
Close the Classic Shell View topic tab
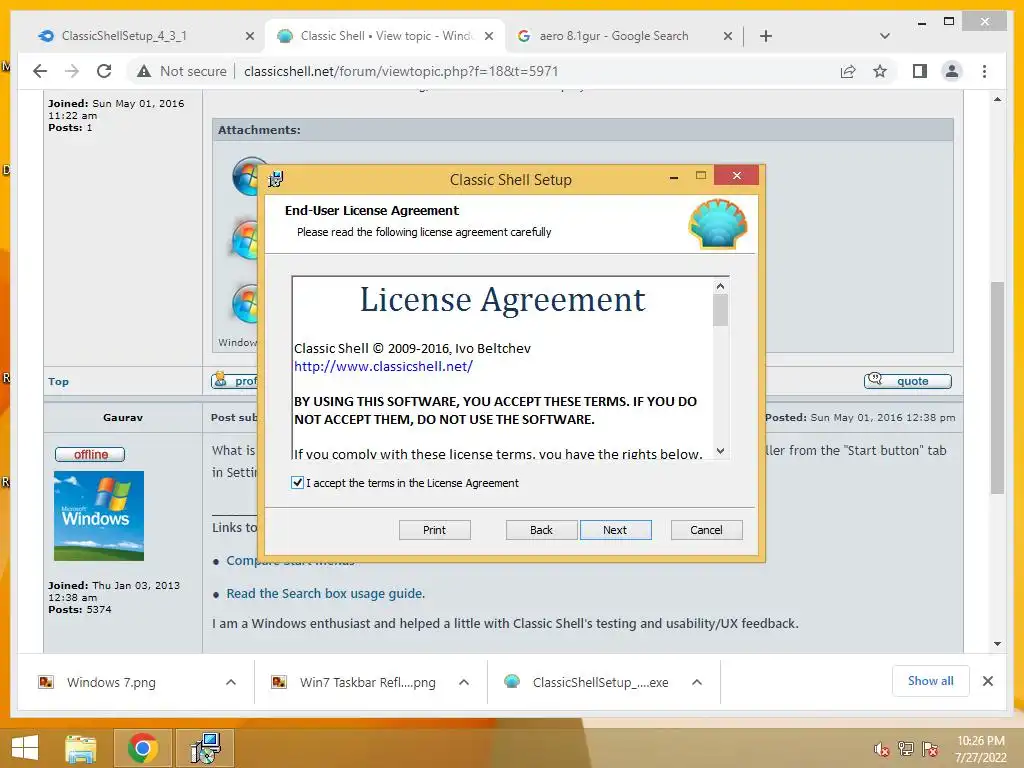[x=488, y=37]
